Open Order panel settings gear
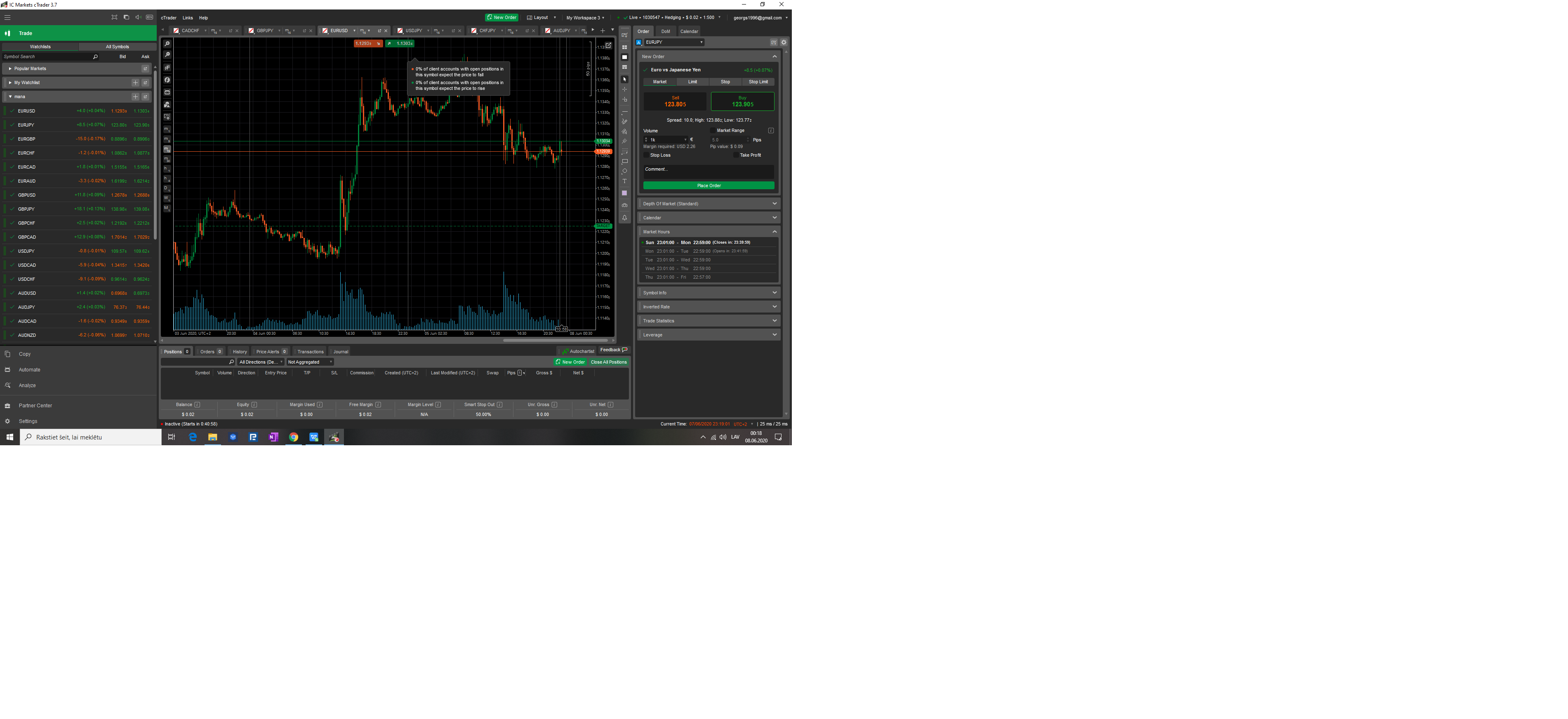The width and height of the screenshot is (1568, 719). click(784, 42)
